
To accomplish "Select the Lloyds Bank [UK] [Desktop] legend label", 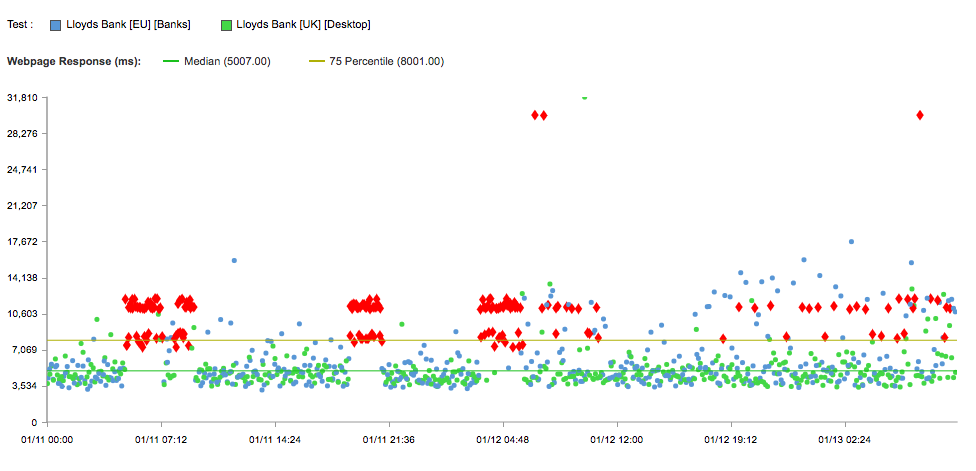I will (304, 25).
